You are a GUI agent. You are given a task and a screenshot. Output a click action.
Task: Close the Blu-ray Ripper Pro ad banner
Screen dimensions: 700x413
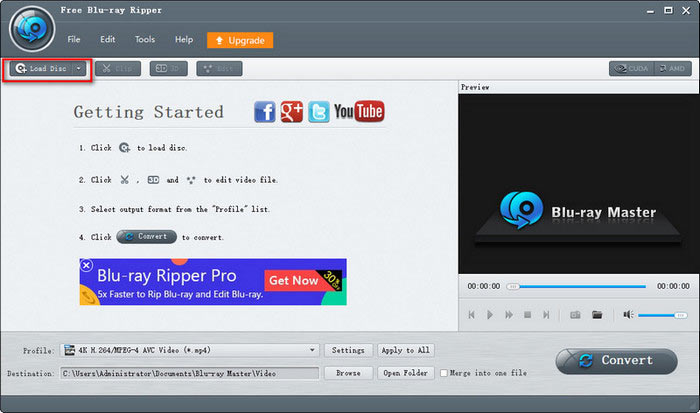87,266
